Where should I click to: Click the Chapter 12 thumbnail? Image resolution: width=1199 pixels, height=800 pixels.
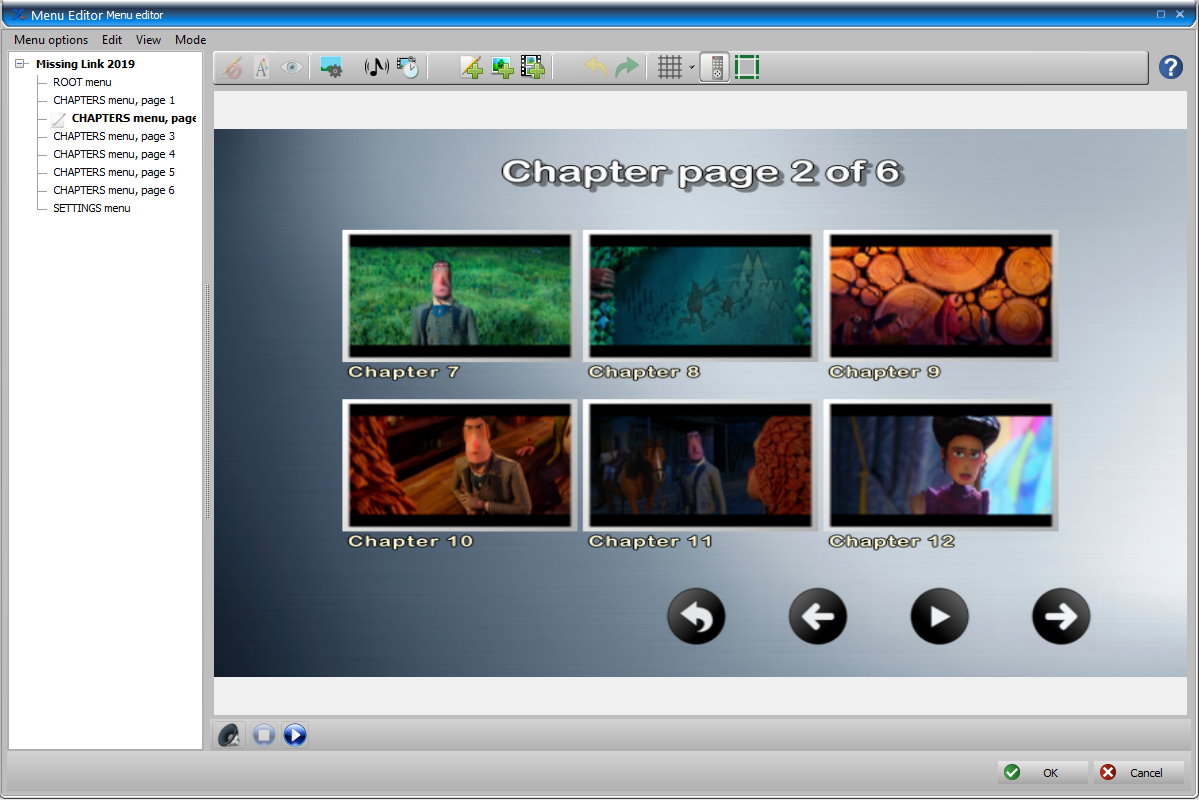coord(941,465)
